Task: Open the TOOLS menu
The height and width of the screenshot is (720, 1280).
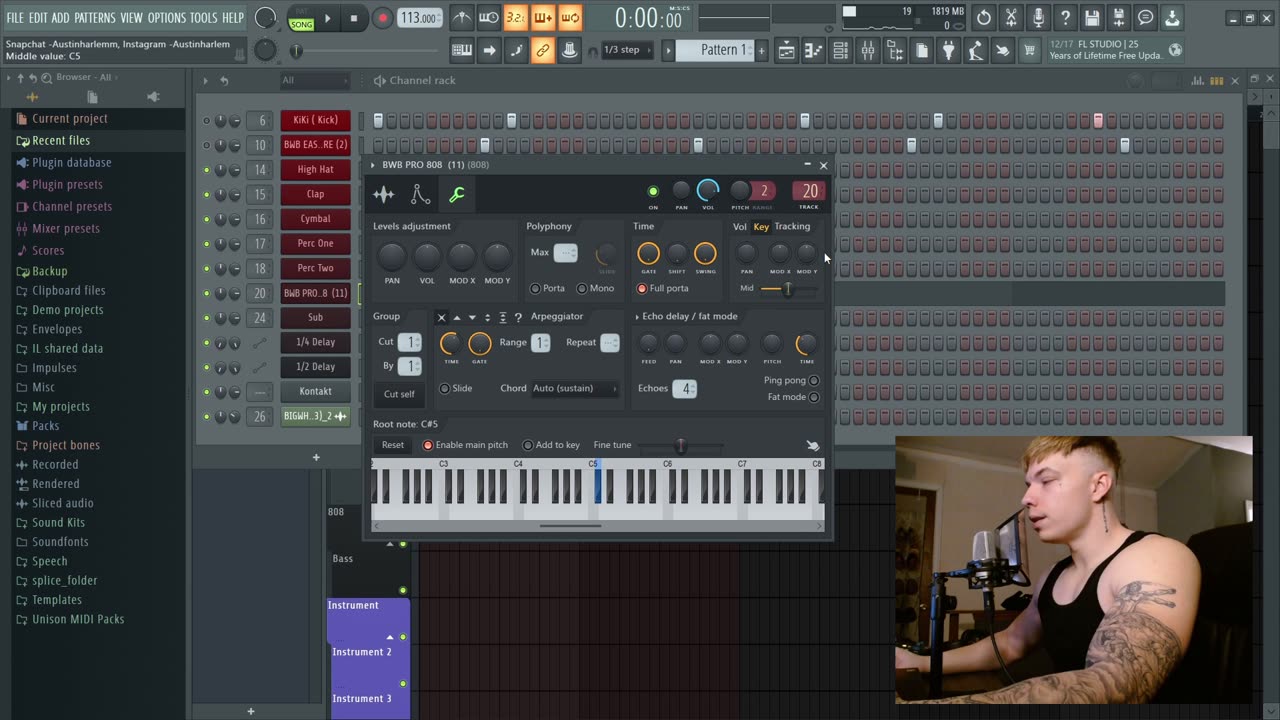Action: (203, 18)
